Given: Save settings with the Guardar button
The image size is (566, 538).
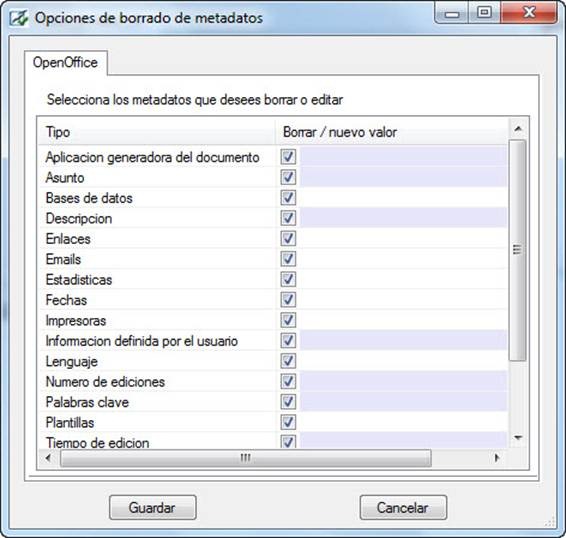Looking at the screenshot, I should [x=153, y=507].
